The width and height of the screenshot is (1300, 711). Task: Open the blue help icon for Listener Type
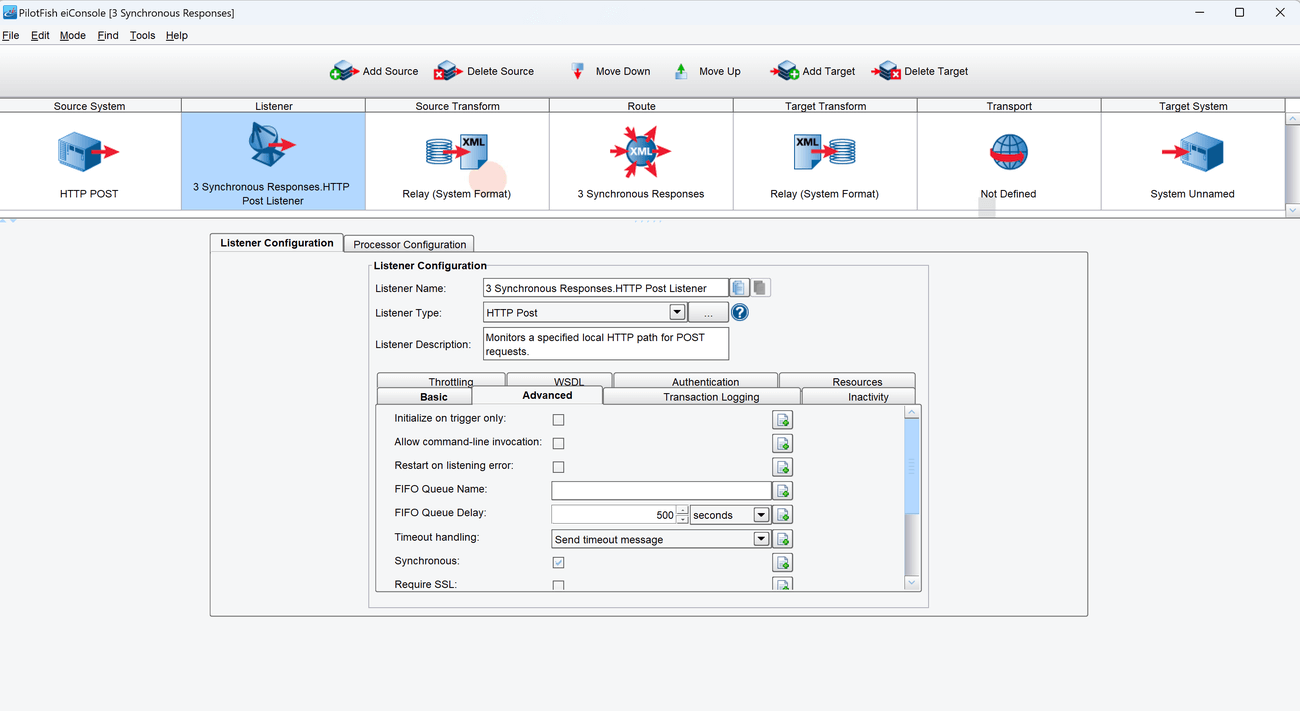tap(739, 313)
